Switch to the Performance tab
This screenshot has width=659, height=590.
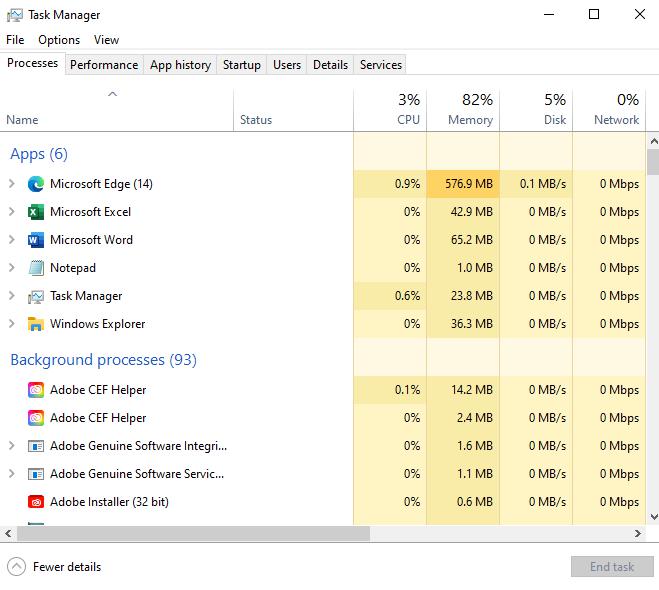click(104, 65)
